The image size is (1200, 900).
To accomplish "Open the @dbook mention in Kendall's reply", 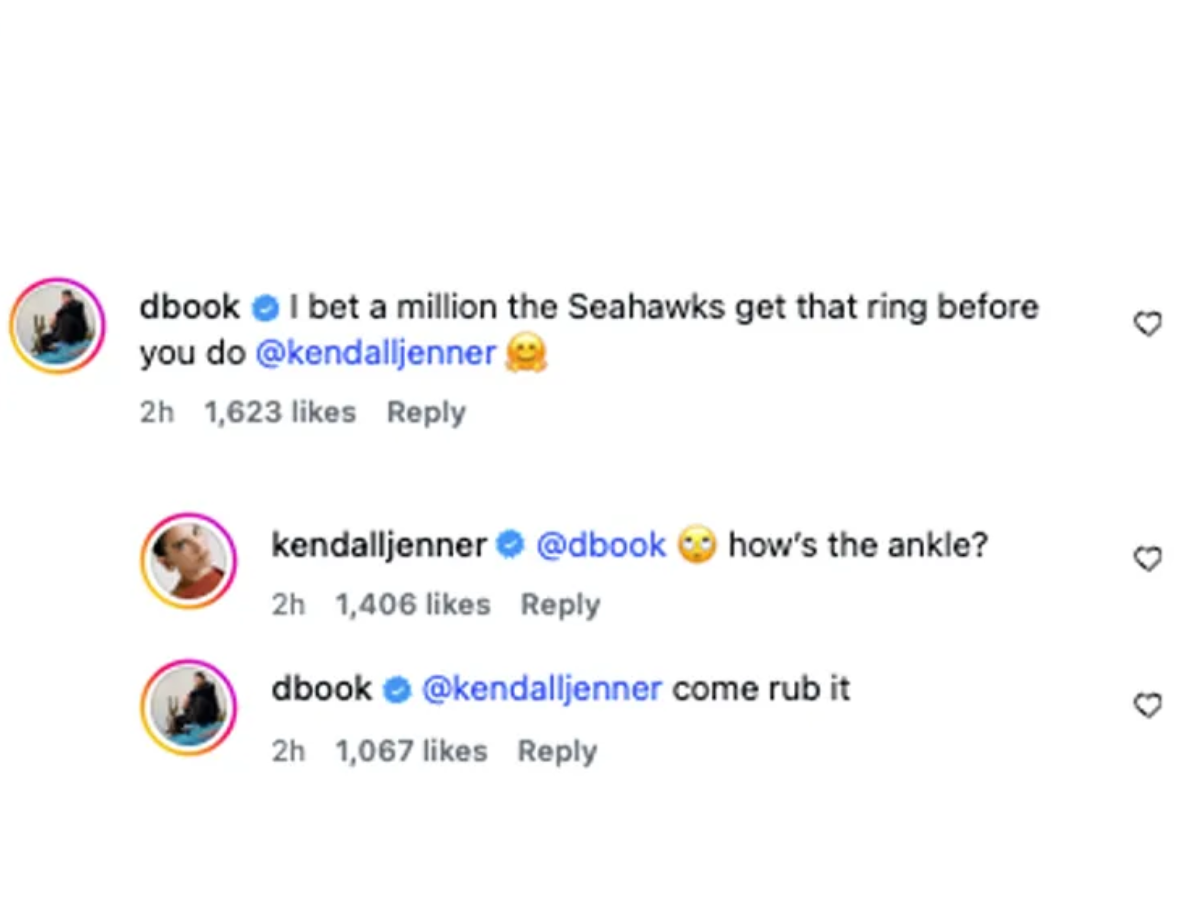I will pos(601,545).
